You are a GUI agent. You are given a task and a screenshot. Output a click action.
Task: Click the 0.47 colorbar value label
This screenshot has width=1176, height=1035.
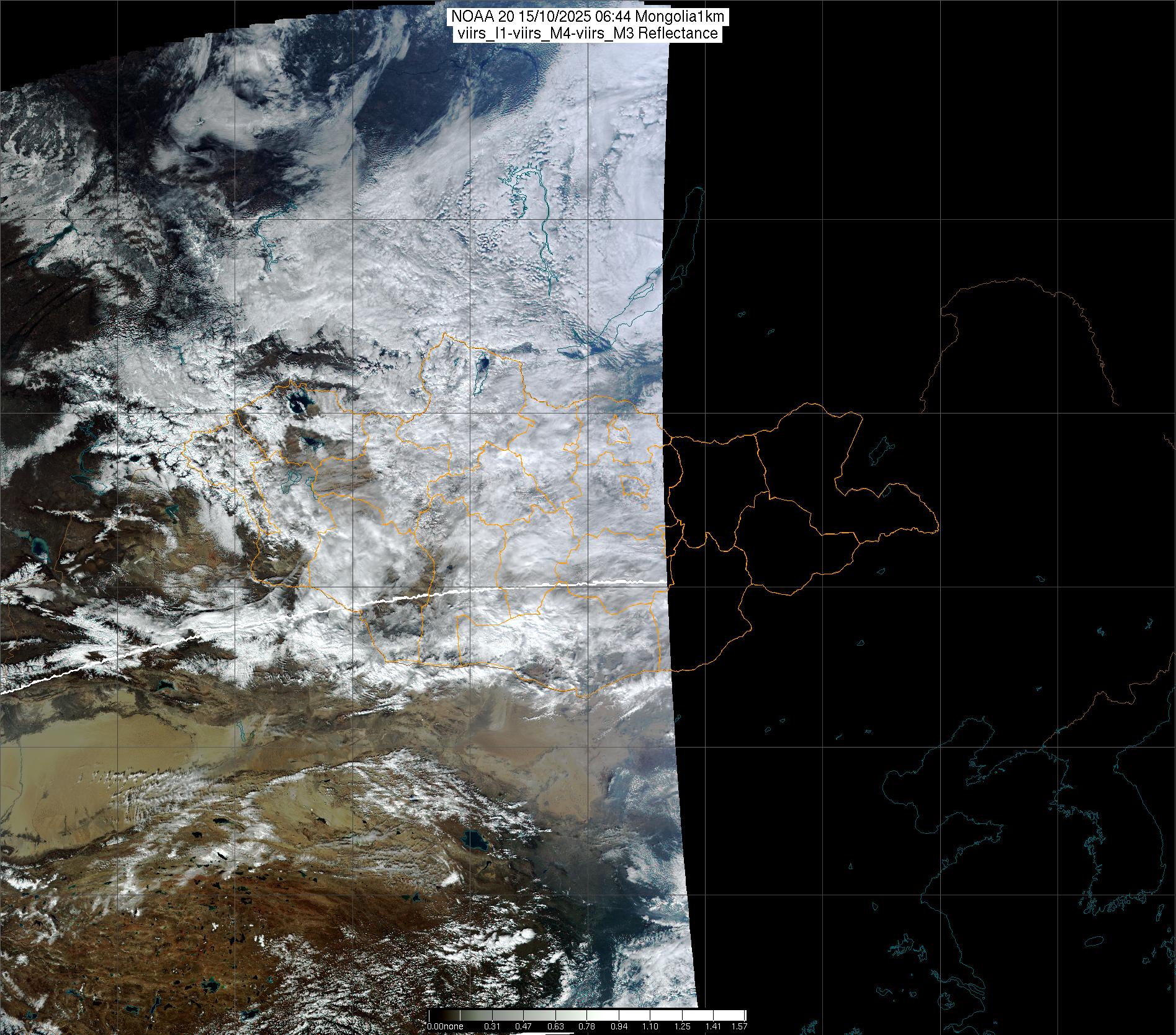[524, 1027]
